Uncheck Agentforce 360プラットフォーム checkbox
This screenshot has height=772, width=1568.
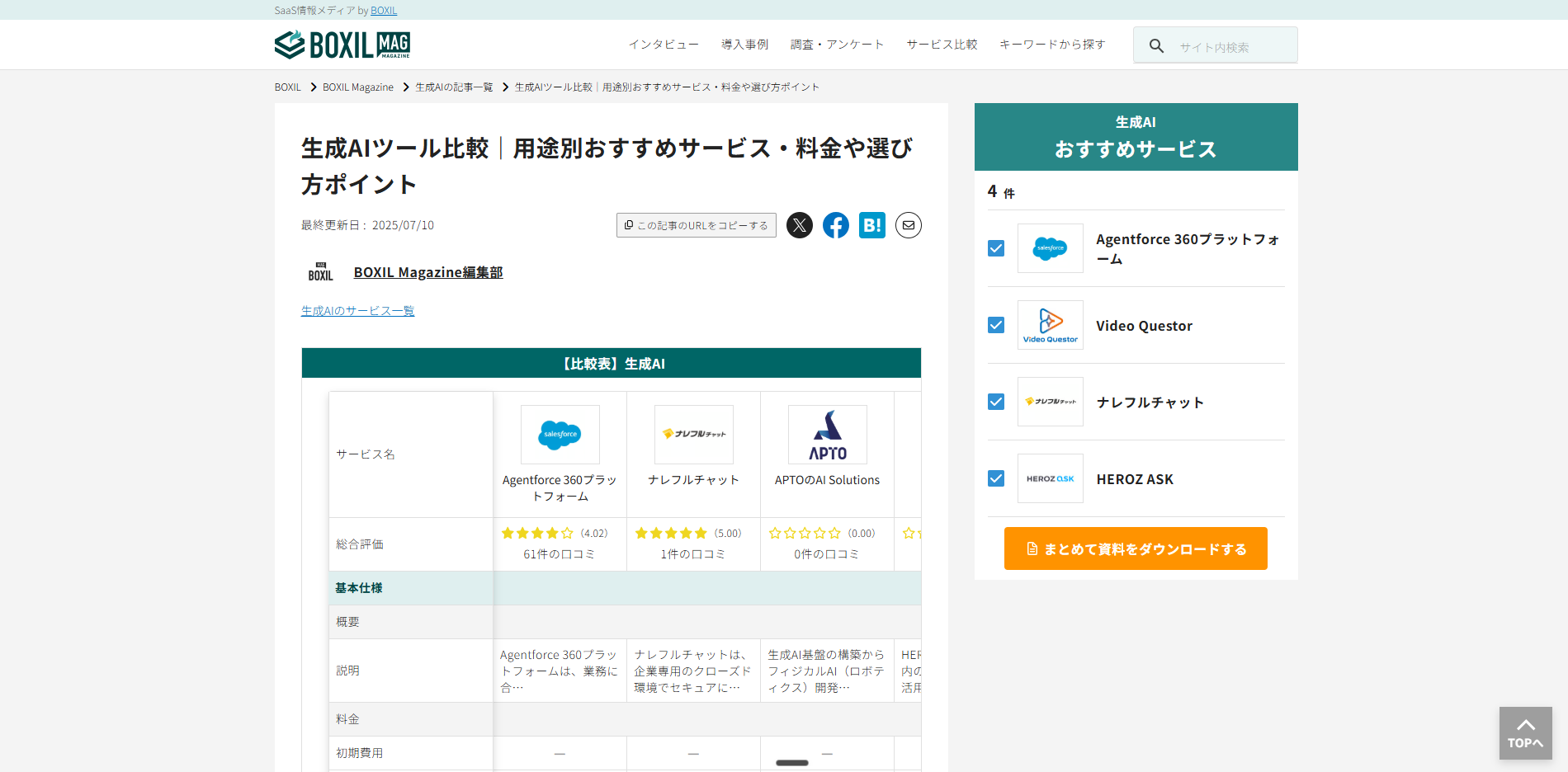pyautogui.click(x=996, y=248)
